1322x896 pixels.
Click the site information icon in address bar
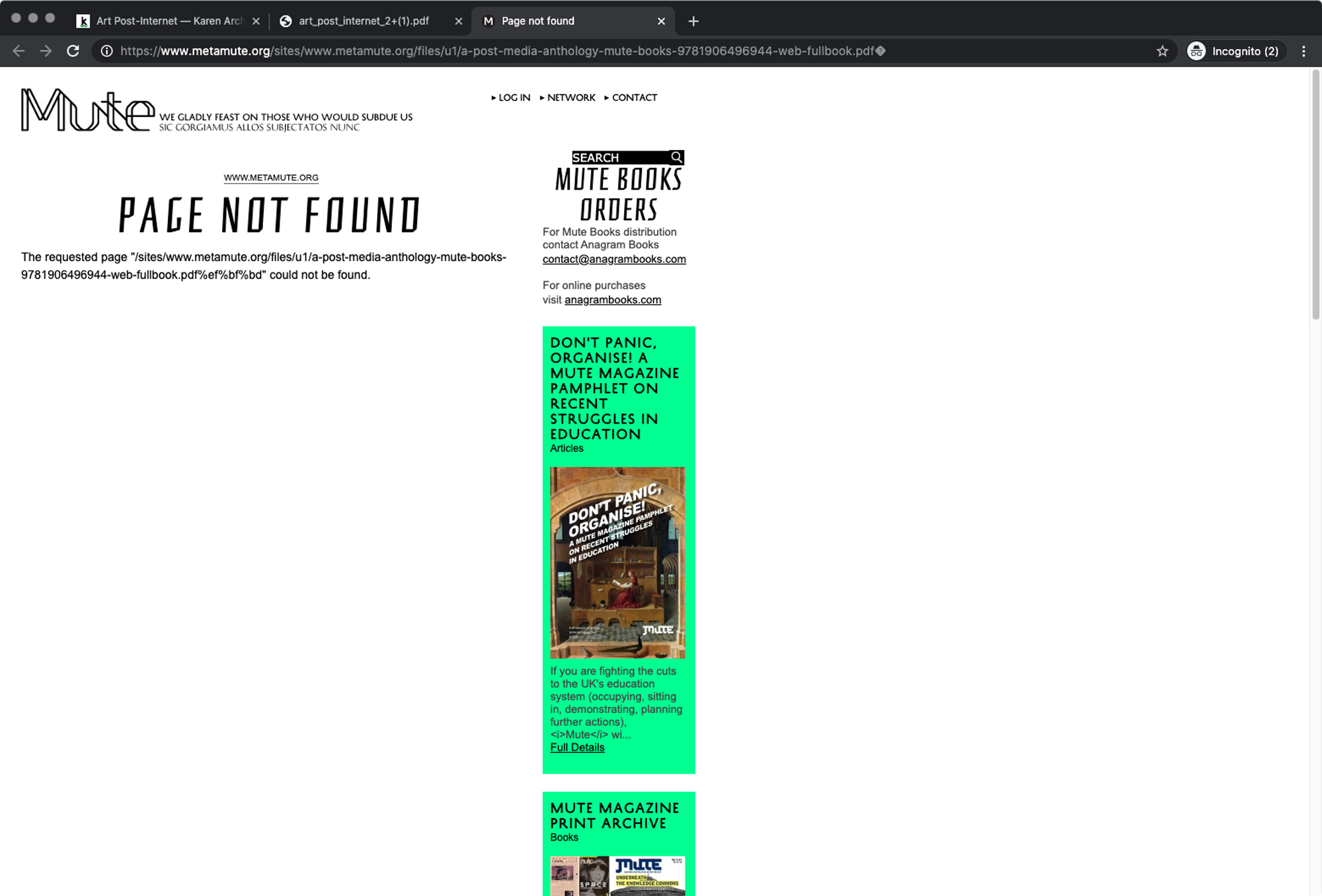click(106, 51)
